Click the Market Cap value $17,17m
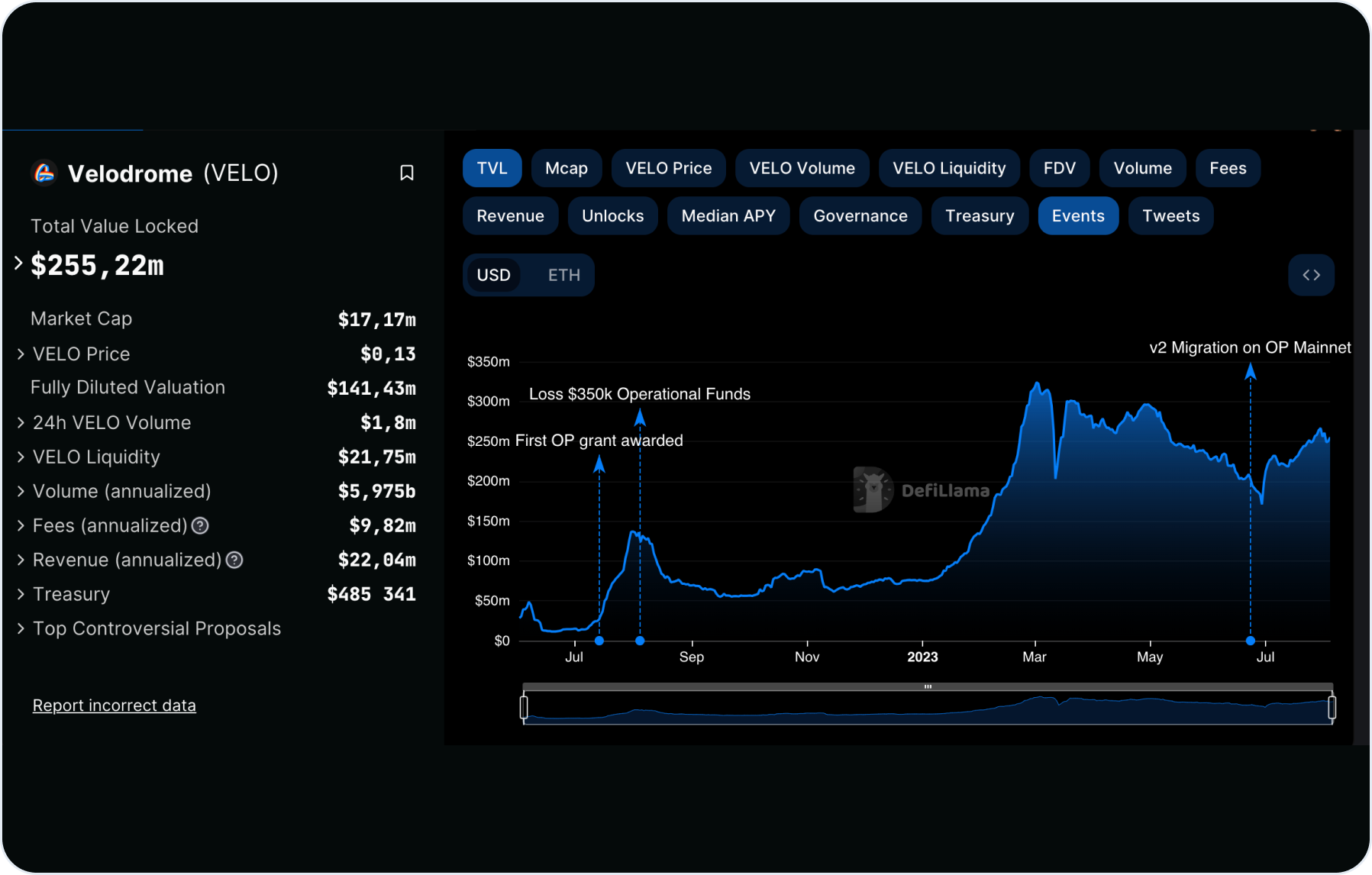The height and width of the screenshot is (875, 1372). (377, 319)
